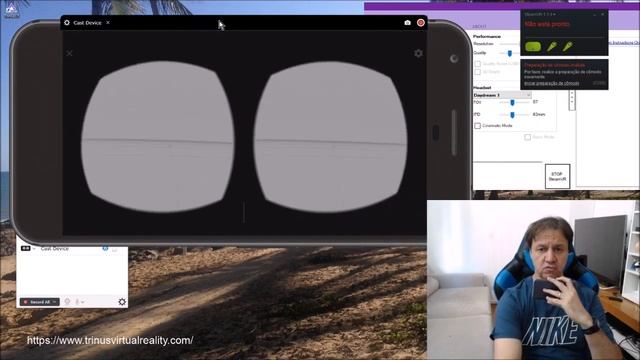Click the left VR eye view
This screenshot has height=360, width=640.
click(158, 137)
